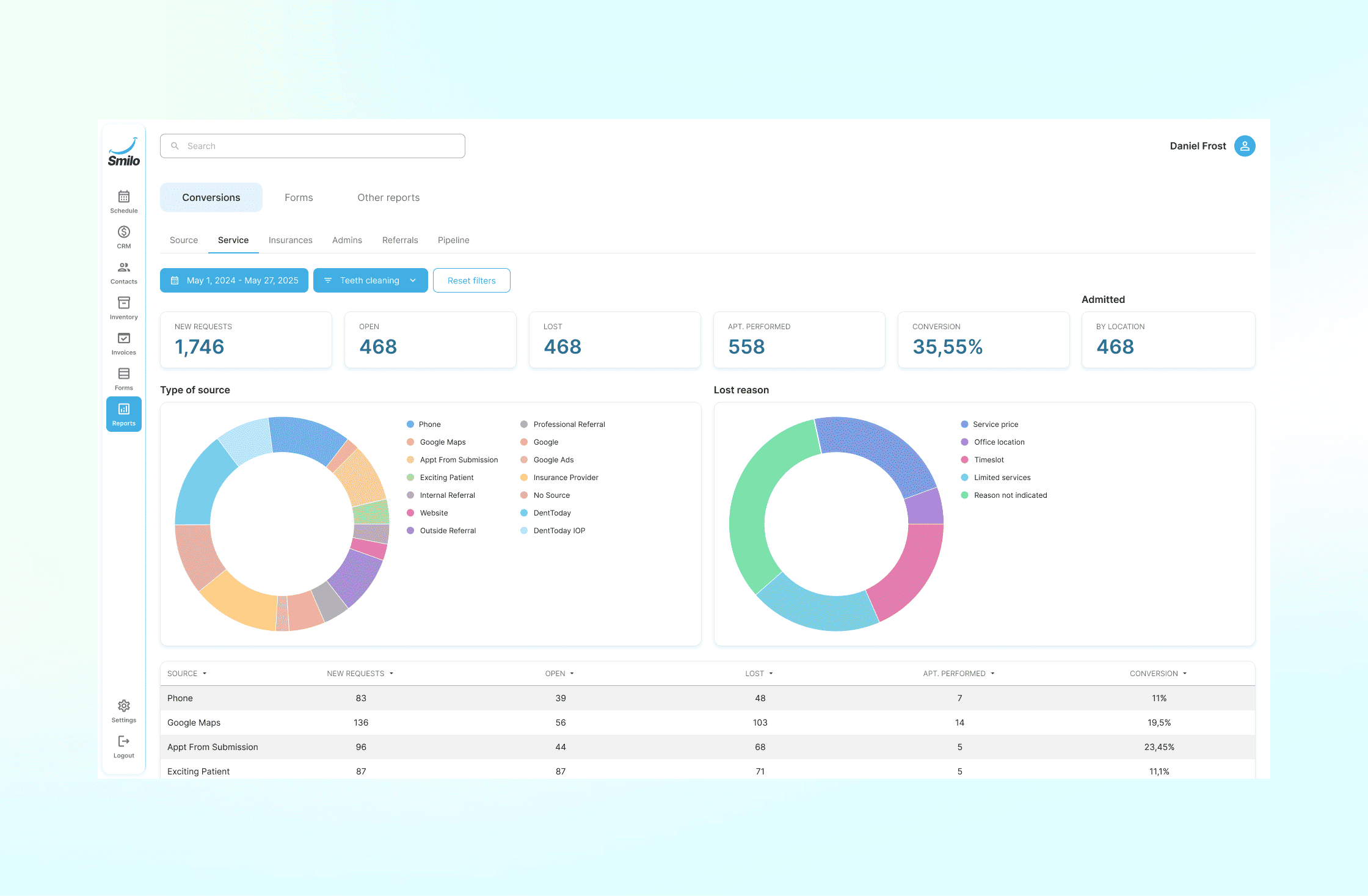Viewport: 1368px width, 896px height.
Task: Open Settings from the sidebar
Action: point(123,710)
